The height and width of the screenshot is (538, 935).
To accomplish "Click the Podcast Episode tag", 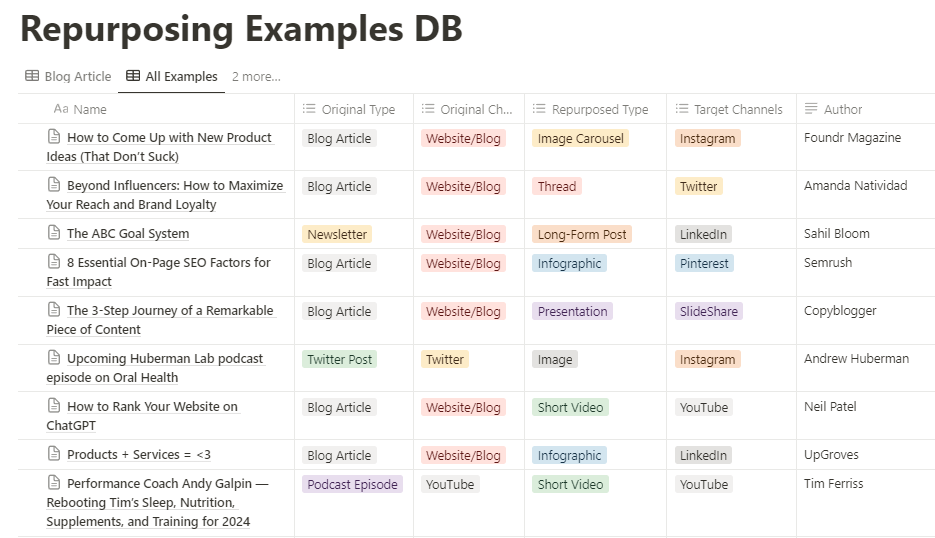I will point(353,484).
